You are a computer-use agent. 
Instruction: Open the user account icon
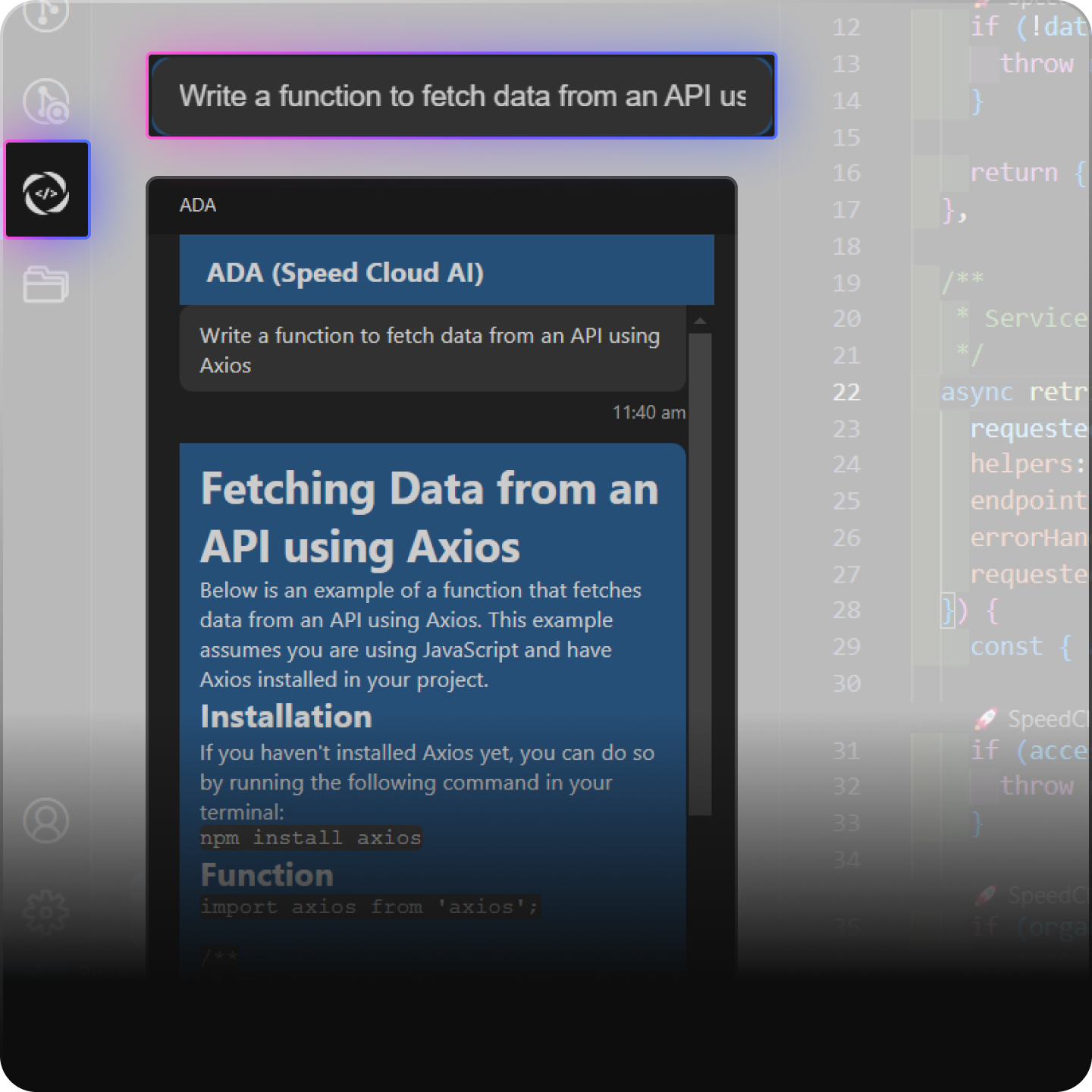click(46, 820)
